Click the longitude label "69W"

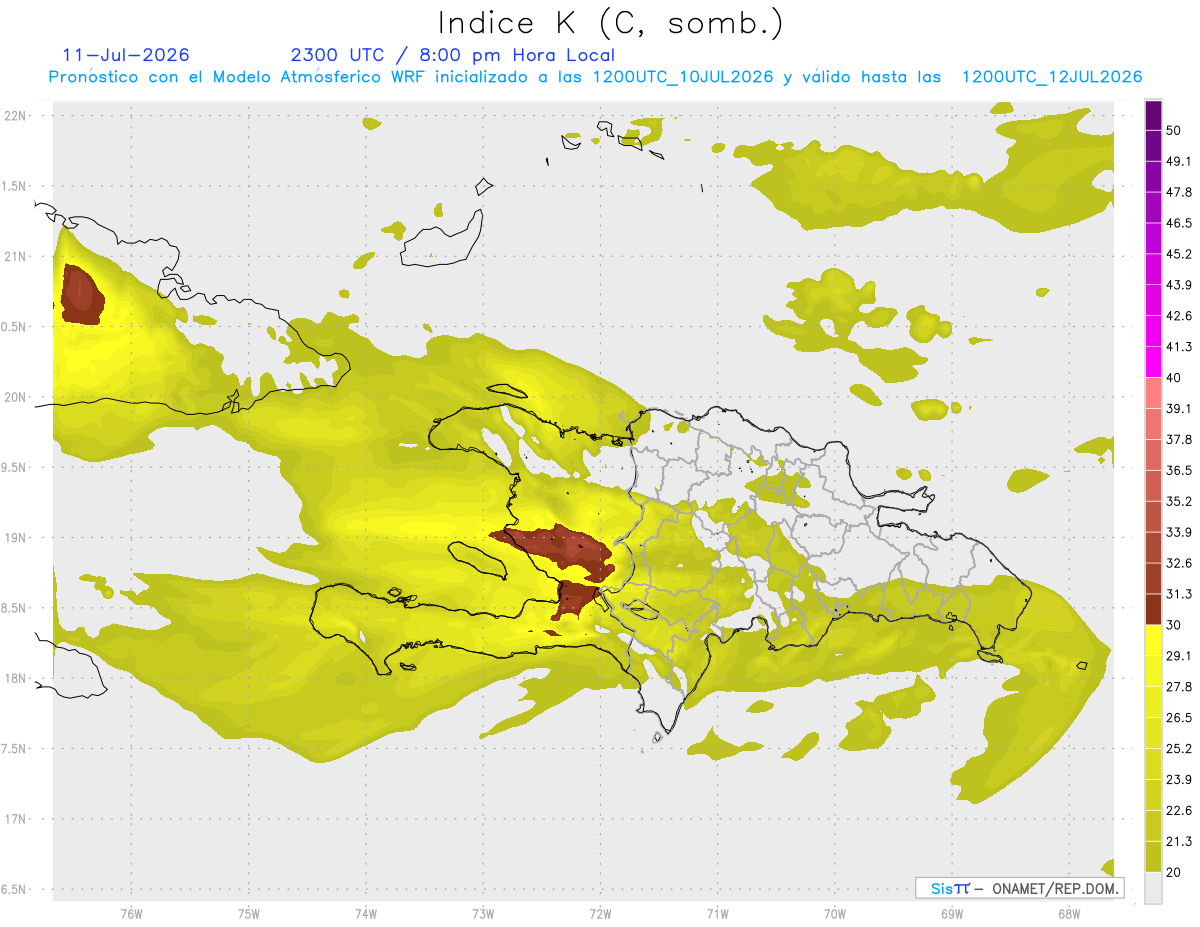(951, 914)
